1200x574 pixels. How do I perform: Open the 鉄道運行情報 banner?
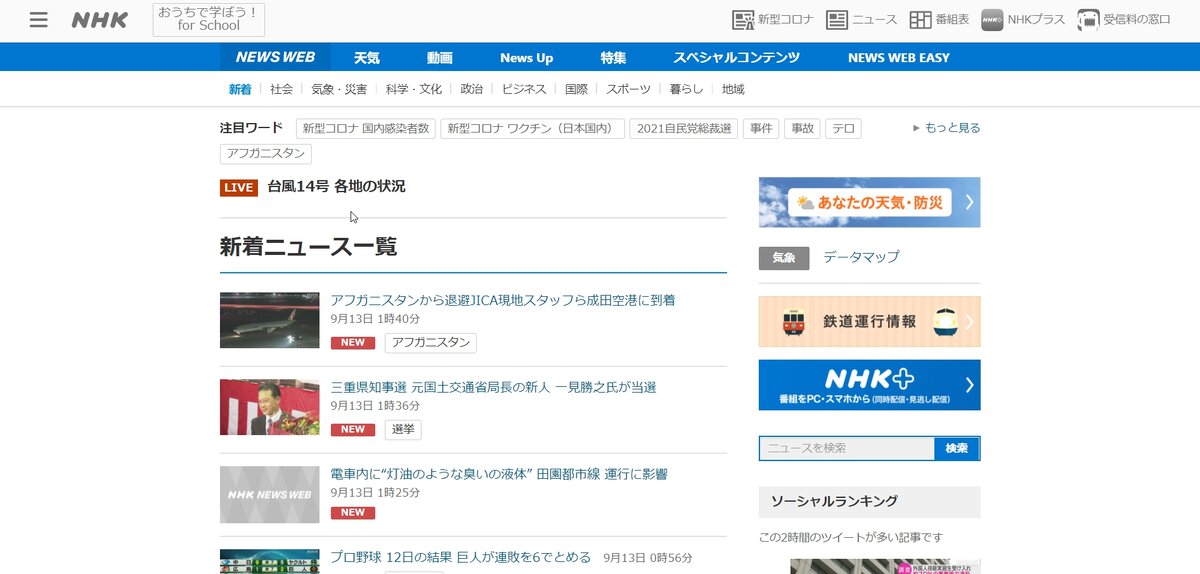(870, 322)
